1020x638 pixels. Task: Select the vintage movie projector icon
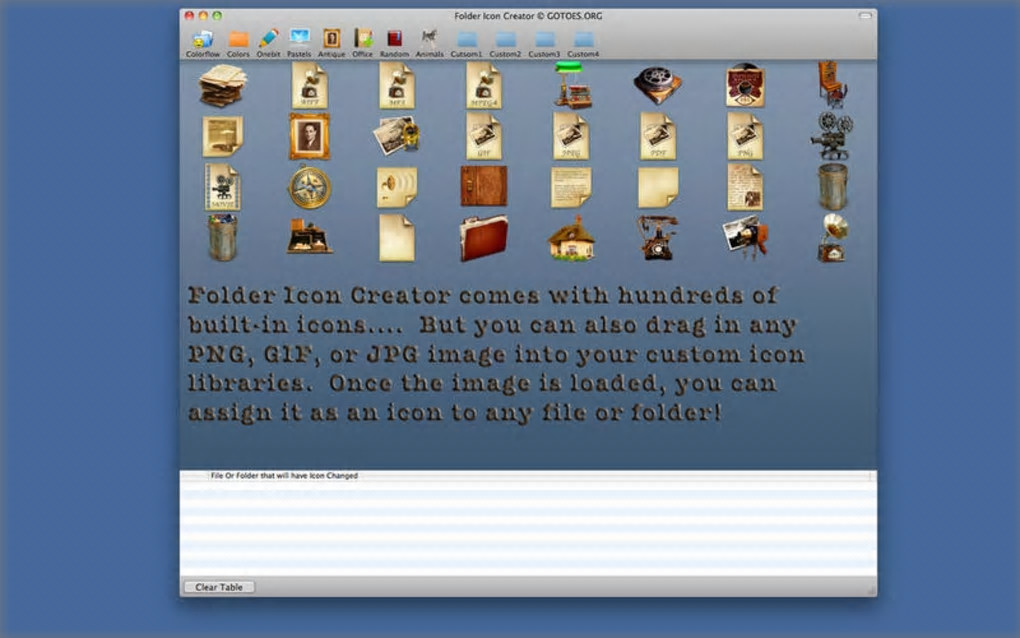[832, 136]
